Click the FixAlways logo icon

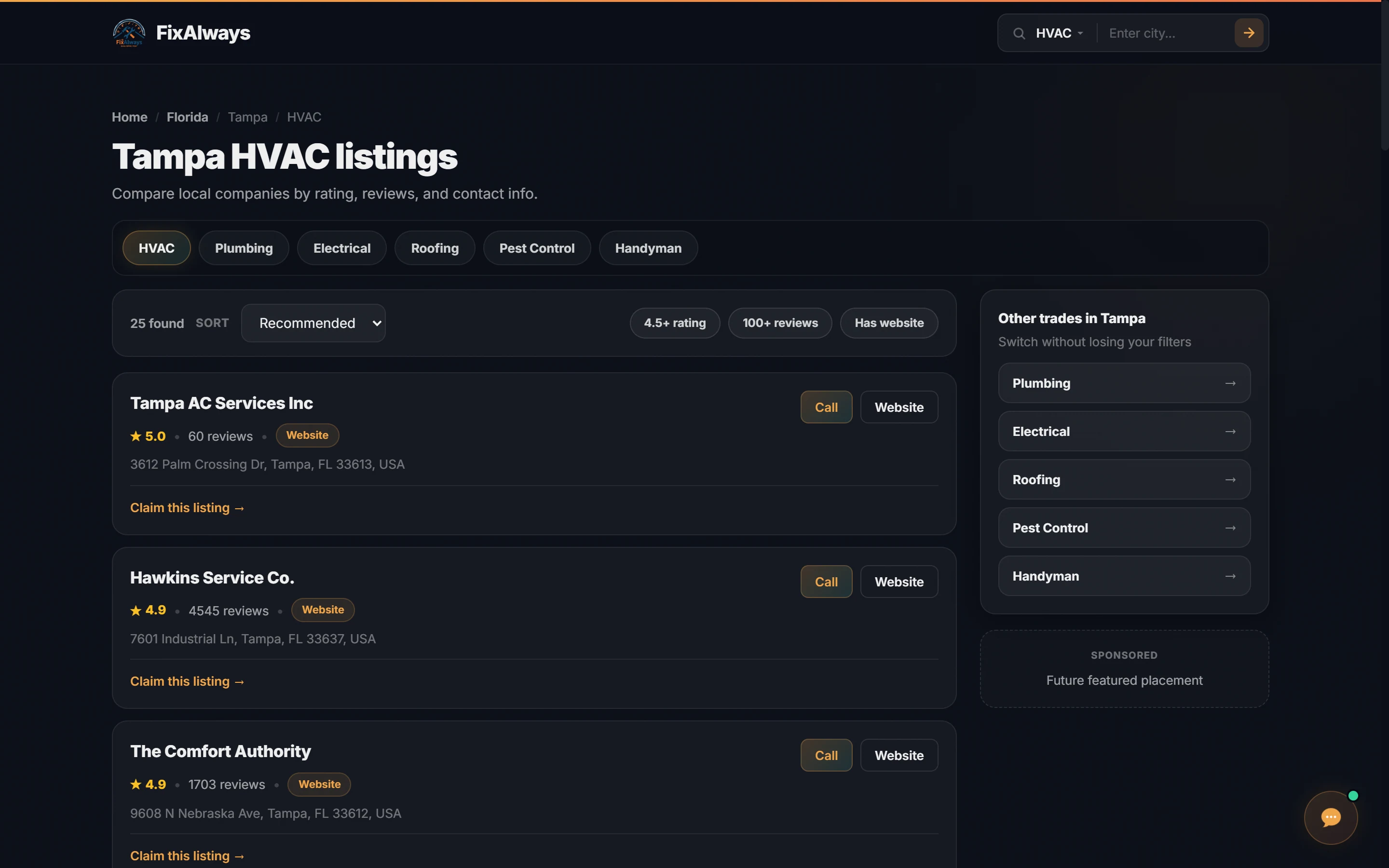point(129,33)
